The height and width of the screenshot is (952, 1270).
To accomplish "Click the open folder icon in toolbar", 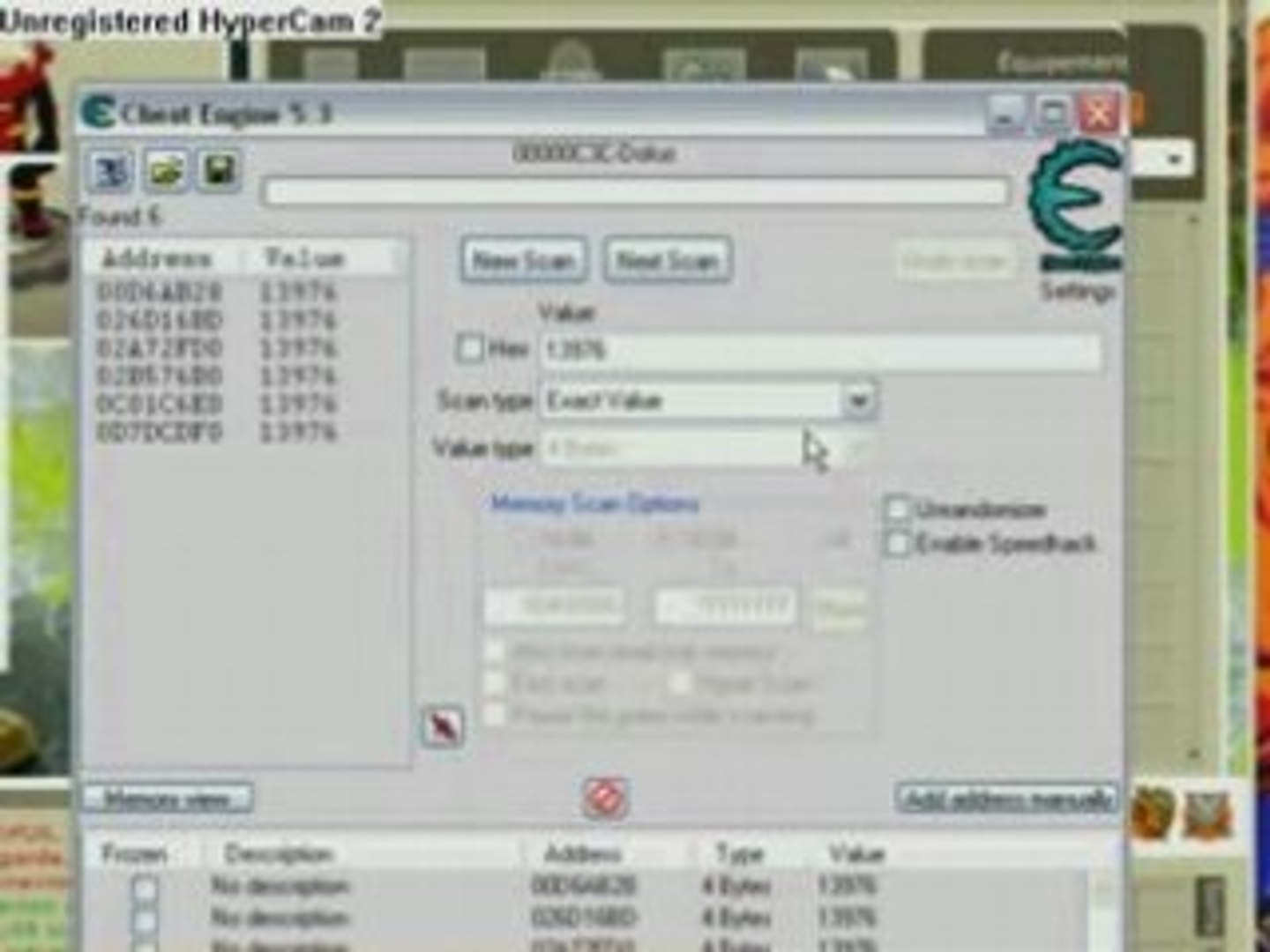I will 166,171.
